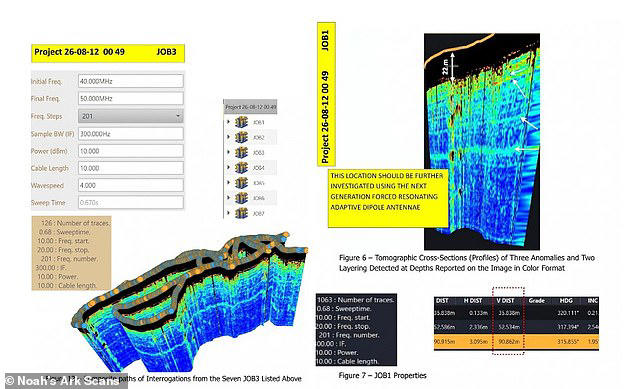Click the JOB3 cube icon in job tree
Image resolution: width=634 pixels, height=389 pixels.
(x=241, y=152)
